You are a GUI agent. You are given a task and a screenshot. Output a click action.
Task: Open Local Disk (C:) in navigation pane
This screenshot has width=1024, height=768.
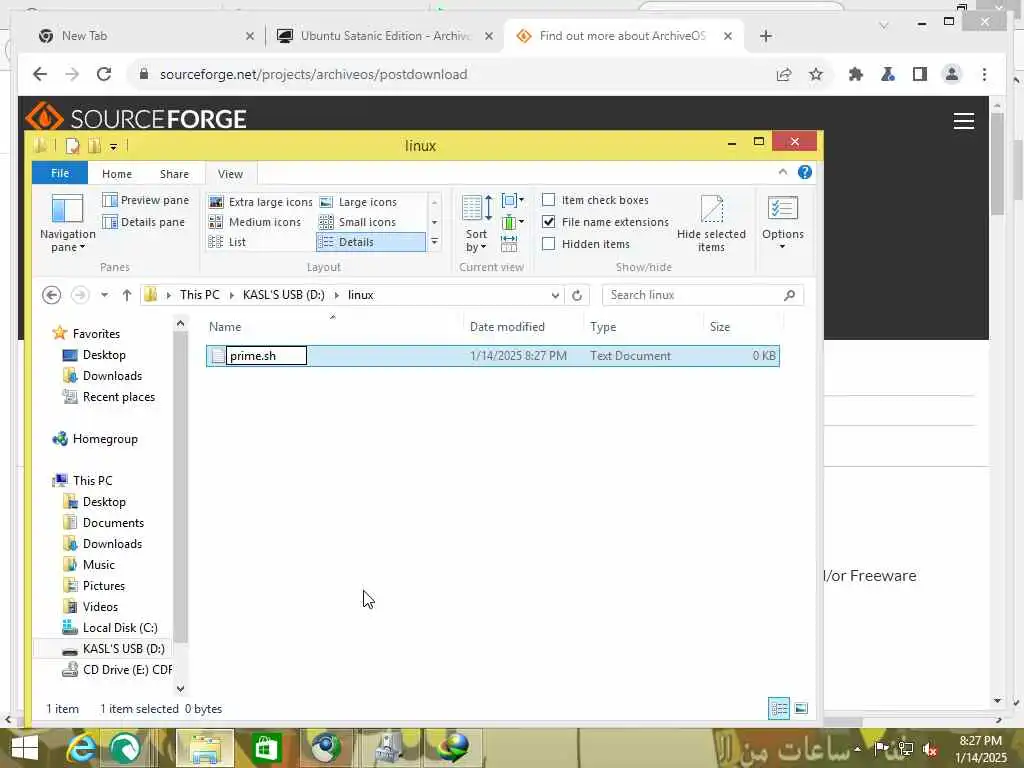110,628
